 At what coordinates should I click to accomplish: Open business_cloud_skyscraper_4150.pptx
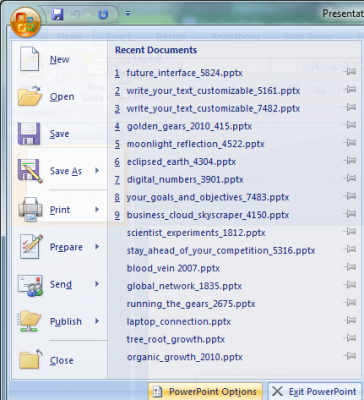208,215
